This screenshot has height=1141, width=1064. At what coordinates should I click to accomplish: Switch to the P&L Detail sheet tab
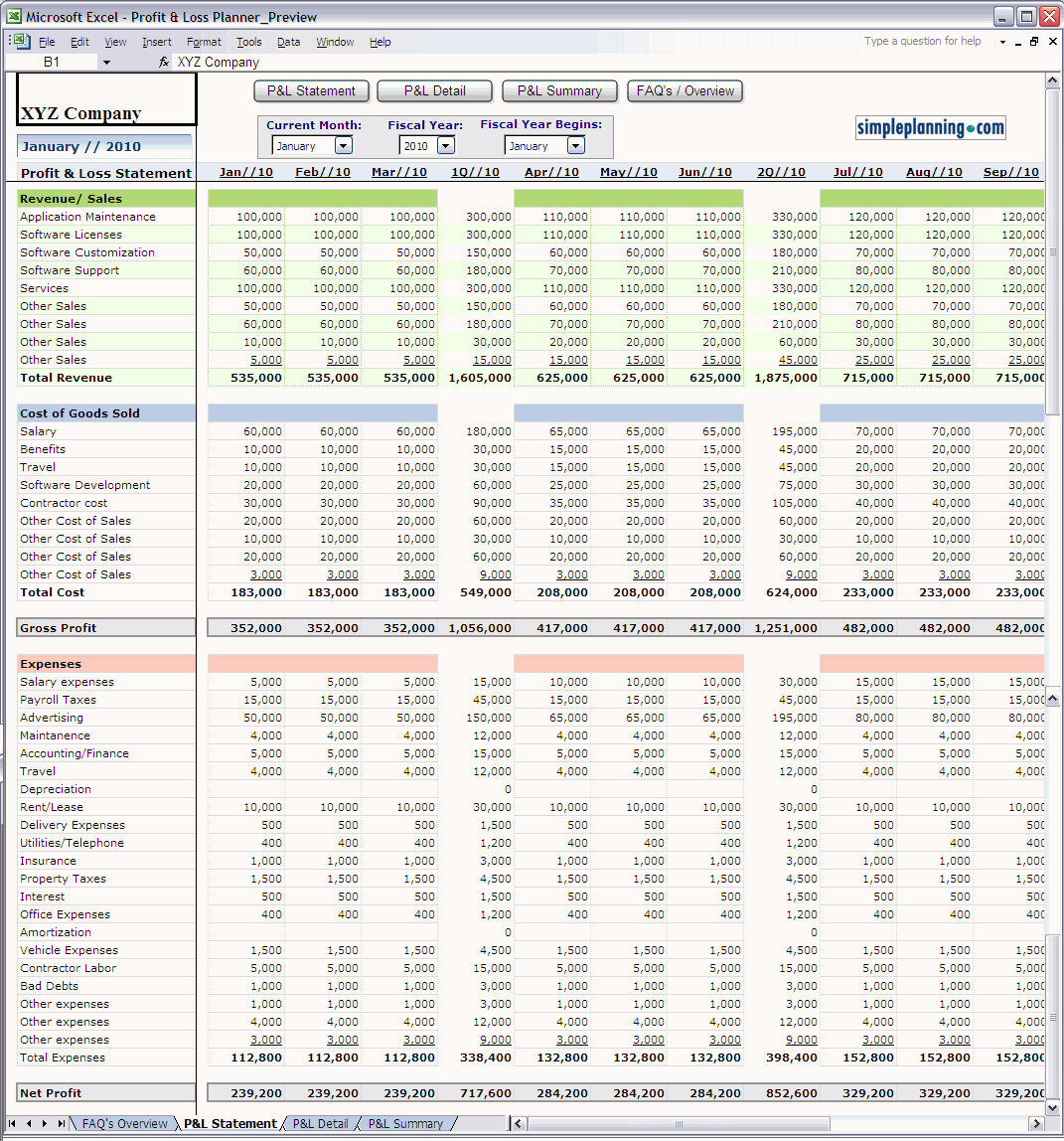321,1123
